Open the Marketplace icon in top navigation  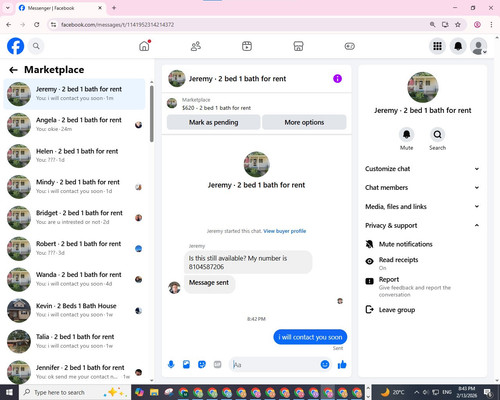(x=298, y=46)
